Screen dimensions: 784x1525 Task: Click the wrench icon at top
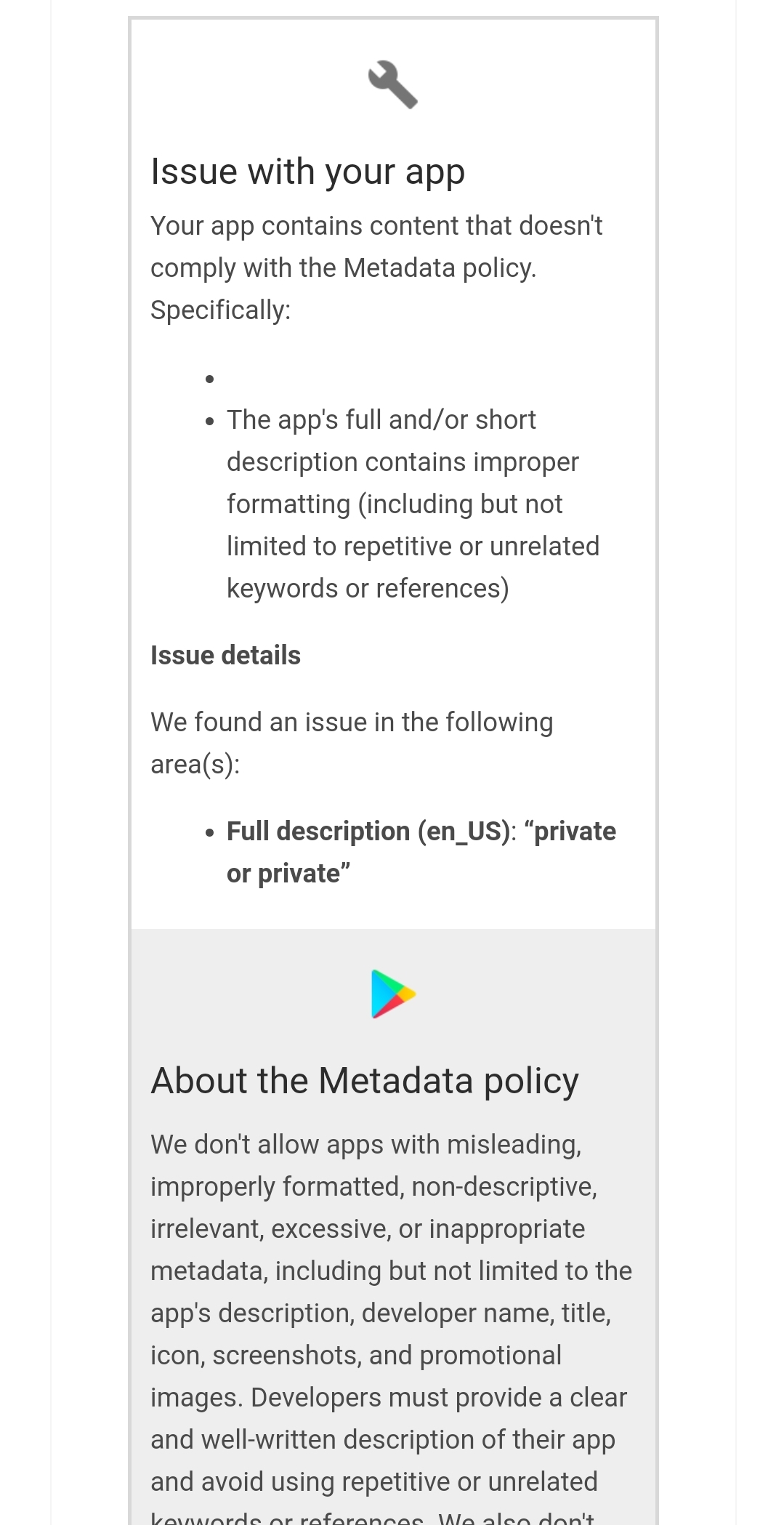(393, 84)
